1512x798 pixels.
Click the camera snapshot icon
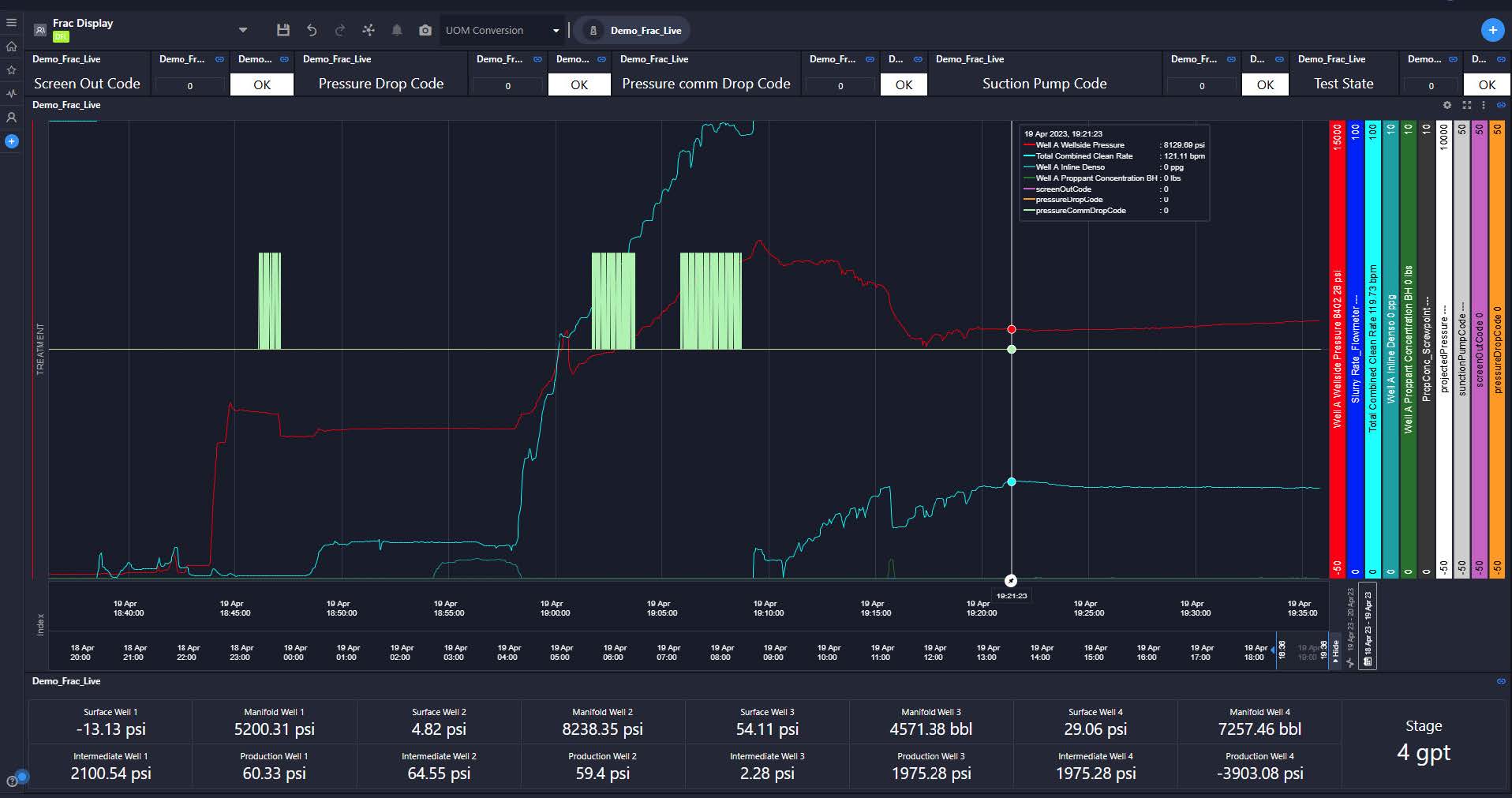pos(425,30)
